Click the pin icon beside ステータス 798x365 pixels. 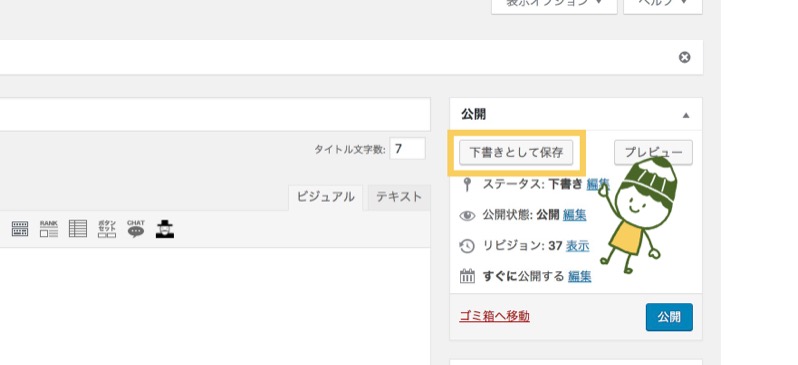pyautogui.click(x=467, y=184)
